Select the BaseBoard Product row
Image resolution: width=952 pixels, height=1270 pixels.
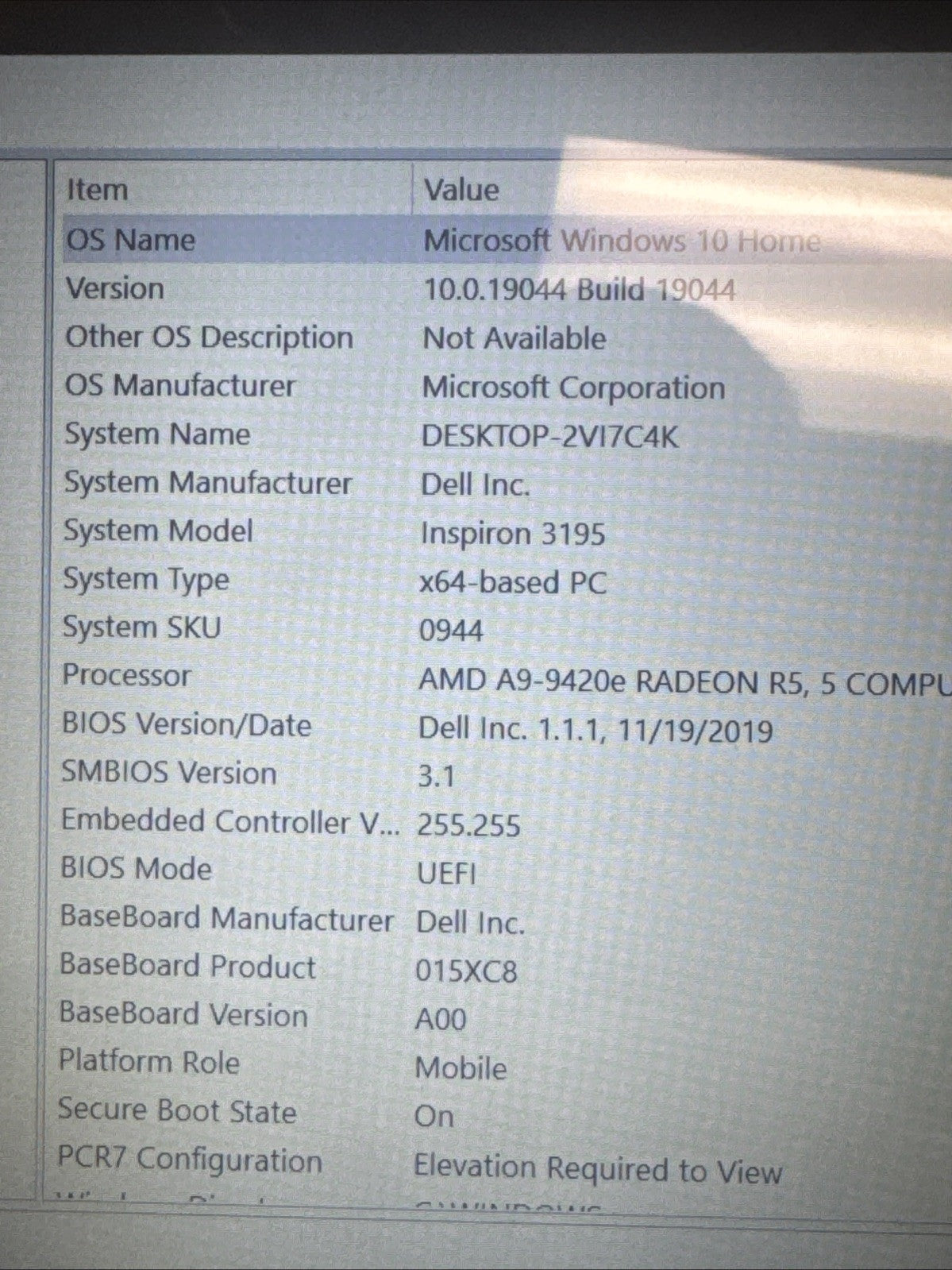187,966
